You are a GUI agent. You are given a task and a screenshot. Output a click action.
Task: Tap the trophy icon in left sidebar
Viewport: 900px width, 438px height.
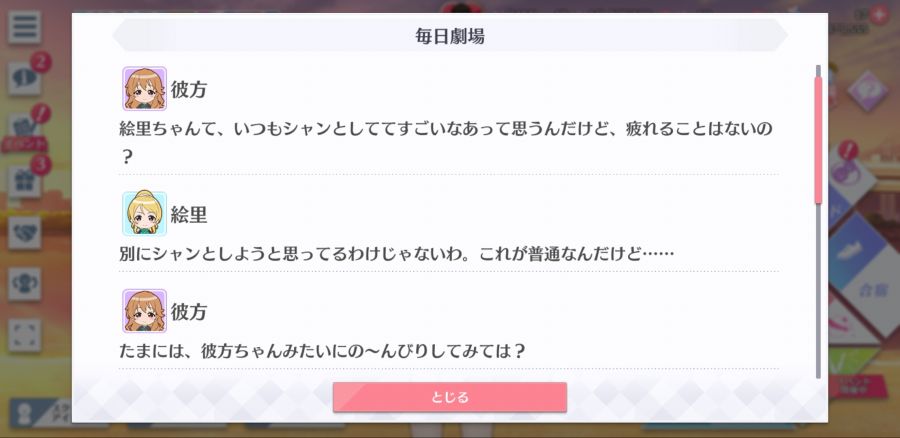[25, 284]
